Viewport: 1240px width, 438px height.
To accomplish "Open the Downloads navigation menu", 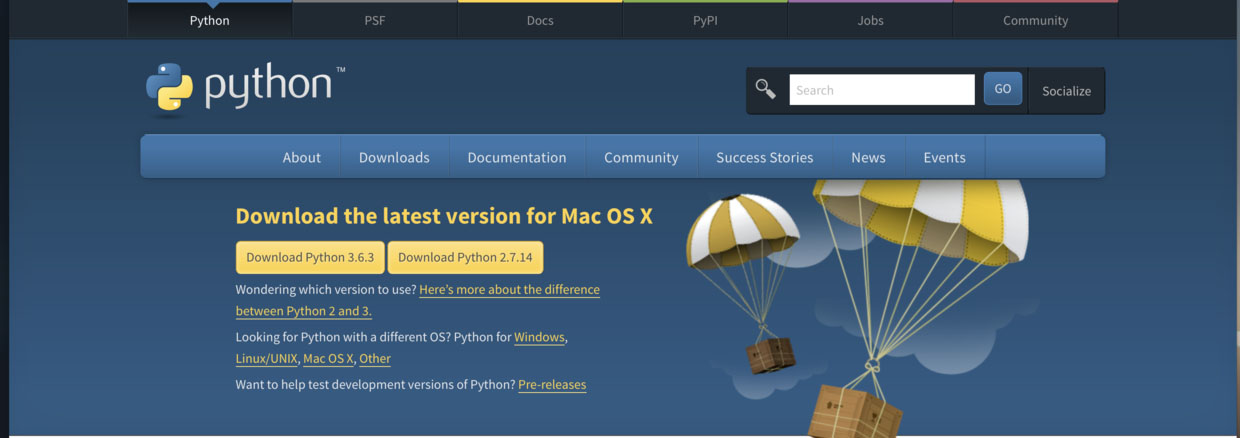I will click(394, 157).
